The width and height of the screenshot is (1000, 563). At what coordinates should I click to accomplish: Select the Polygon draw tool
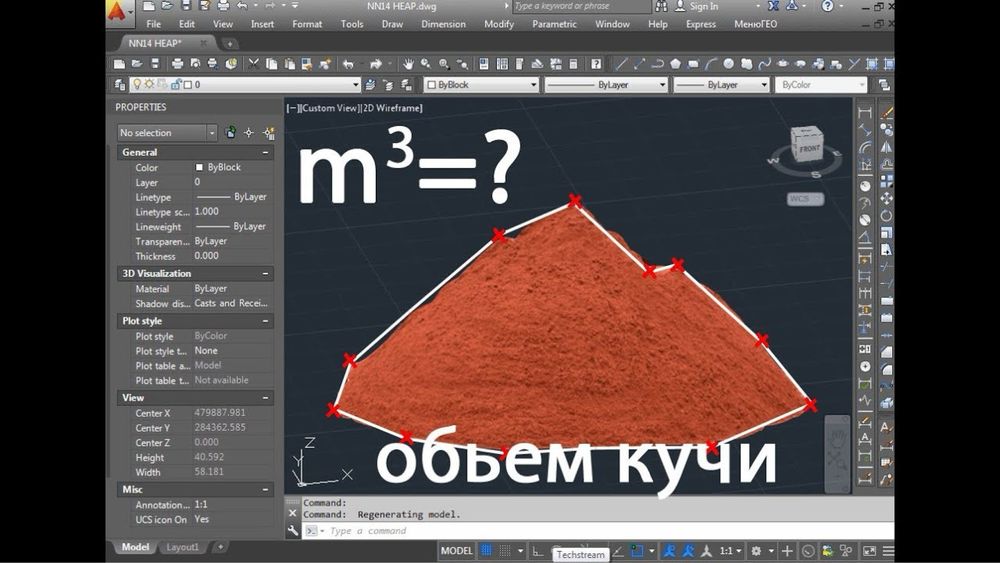[675, 64]
